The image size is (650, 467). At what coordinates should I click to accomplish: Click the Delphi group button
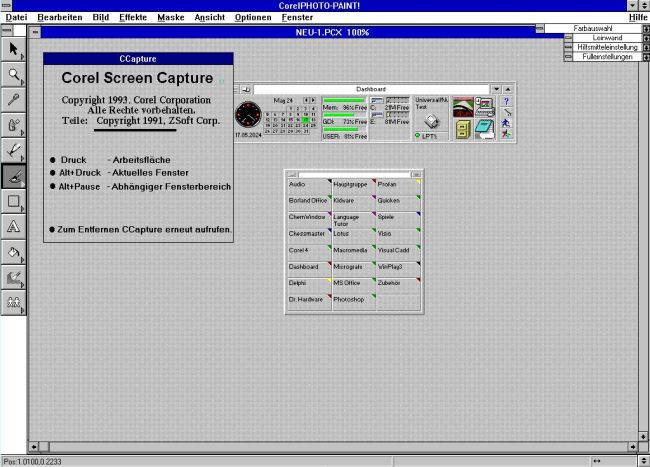point(309,286)
